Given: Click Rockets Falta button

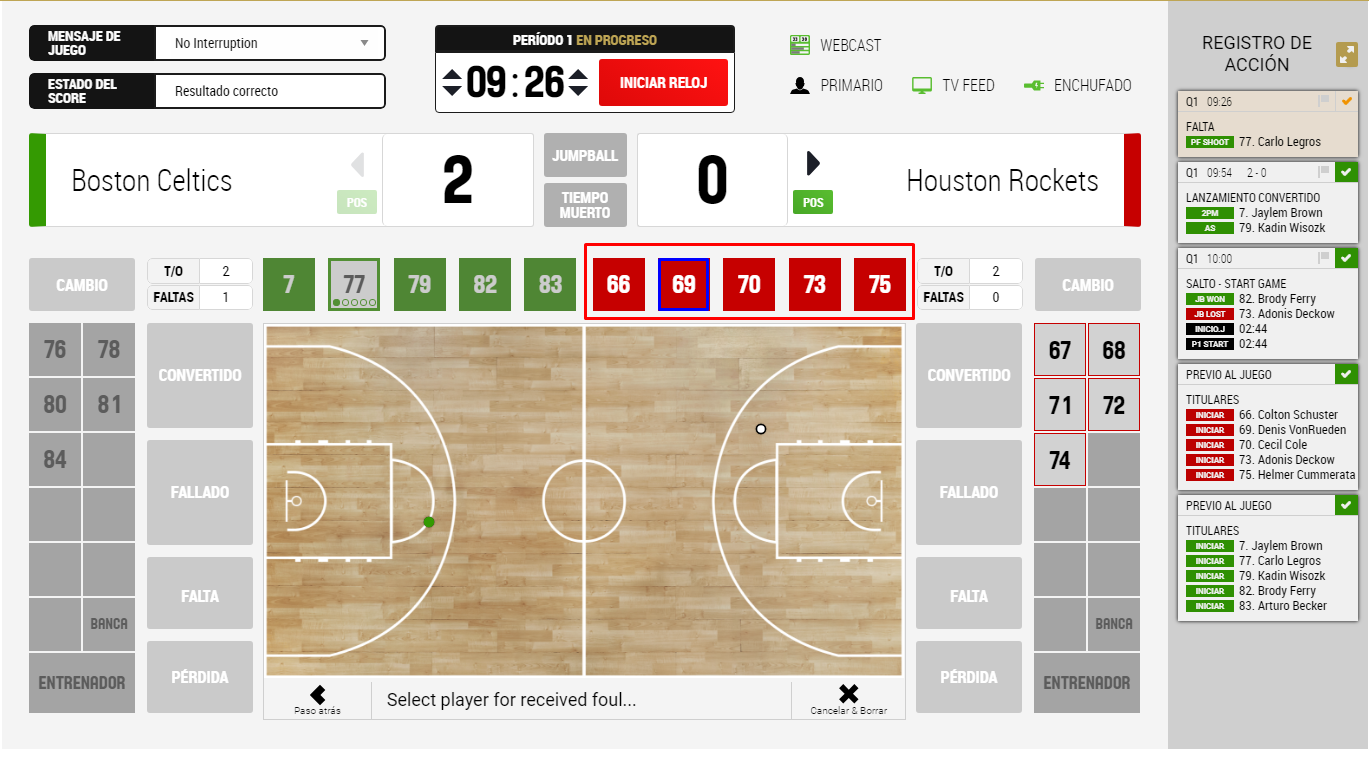Looking at the screenshot, I should coord(969,595).
